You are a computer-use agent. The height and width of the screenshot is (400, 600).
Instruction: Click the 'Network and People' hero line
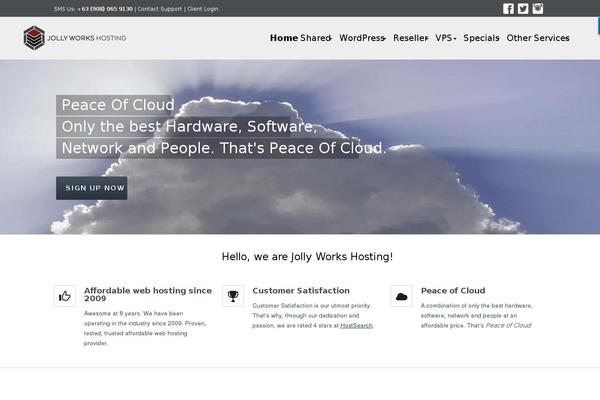[224, 148]
